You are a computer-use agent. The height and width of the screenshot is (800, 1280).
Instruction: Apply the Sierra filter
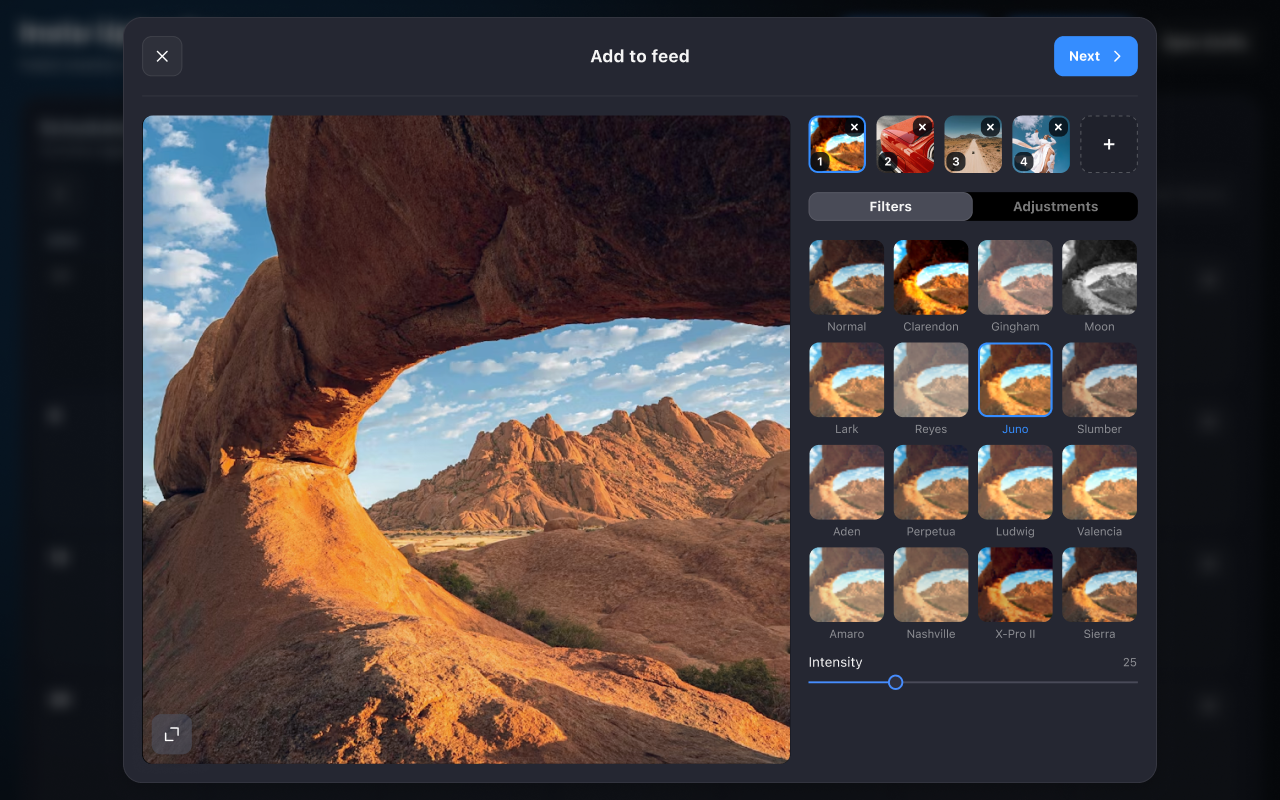tap(1099, 594)
